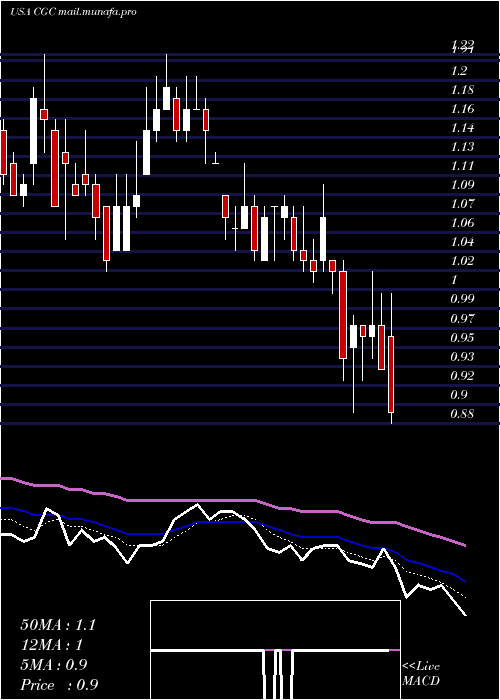Select the 1.04 price axis label
The width and height of the screenshot is (500, 700).
462,242
